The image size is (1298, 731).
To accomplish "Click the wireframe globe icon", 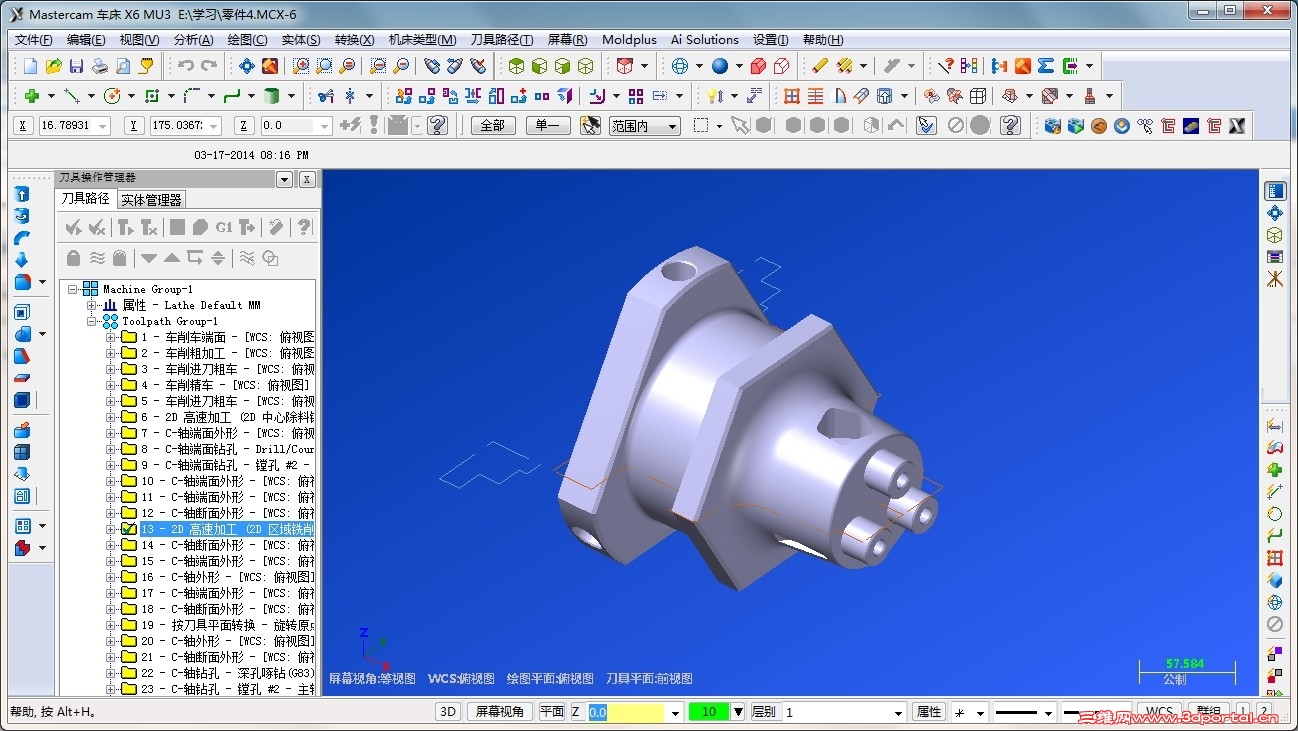I will click(680, 66).
